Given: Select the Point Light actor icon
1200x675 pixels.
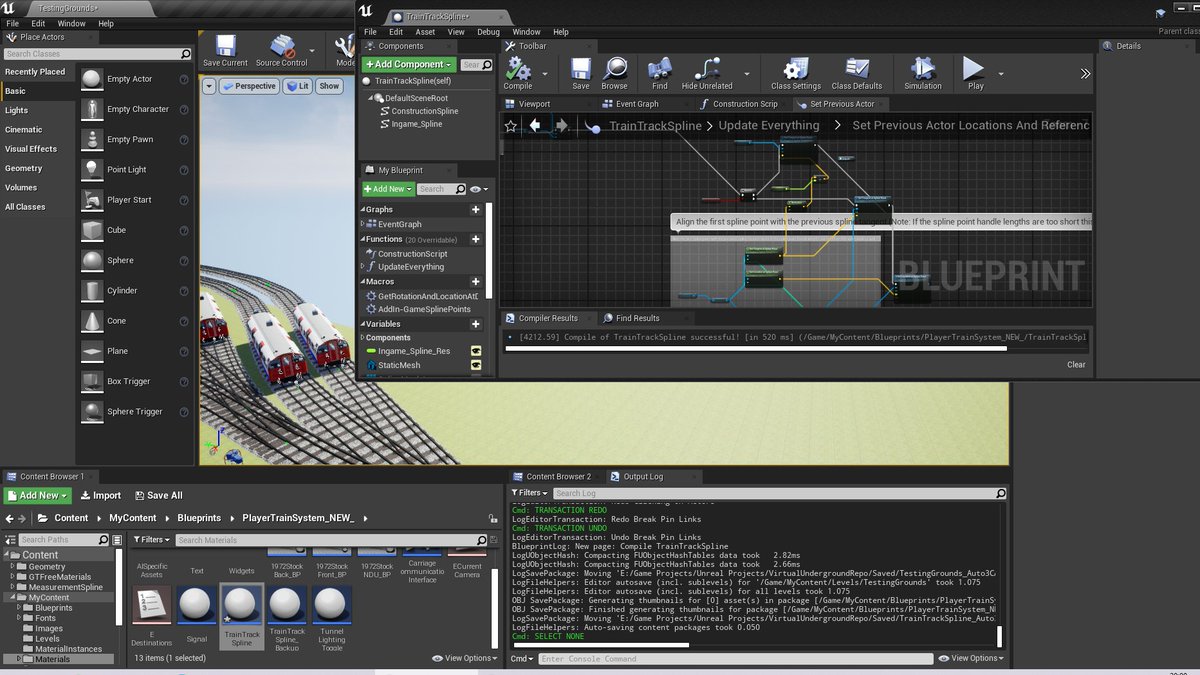Looking at the screenshot, I should point(92,170).
